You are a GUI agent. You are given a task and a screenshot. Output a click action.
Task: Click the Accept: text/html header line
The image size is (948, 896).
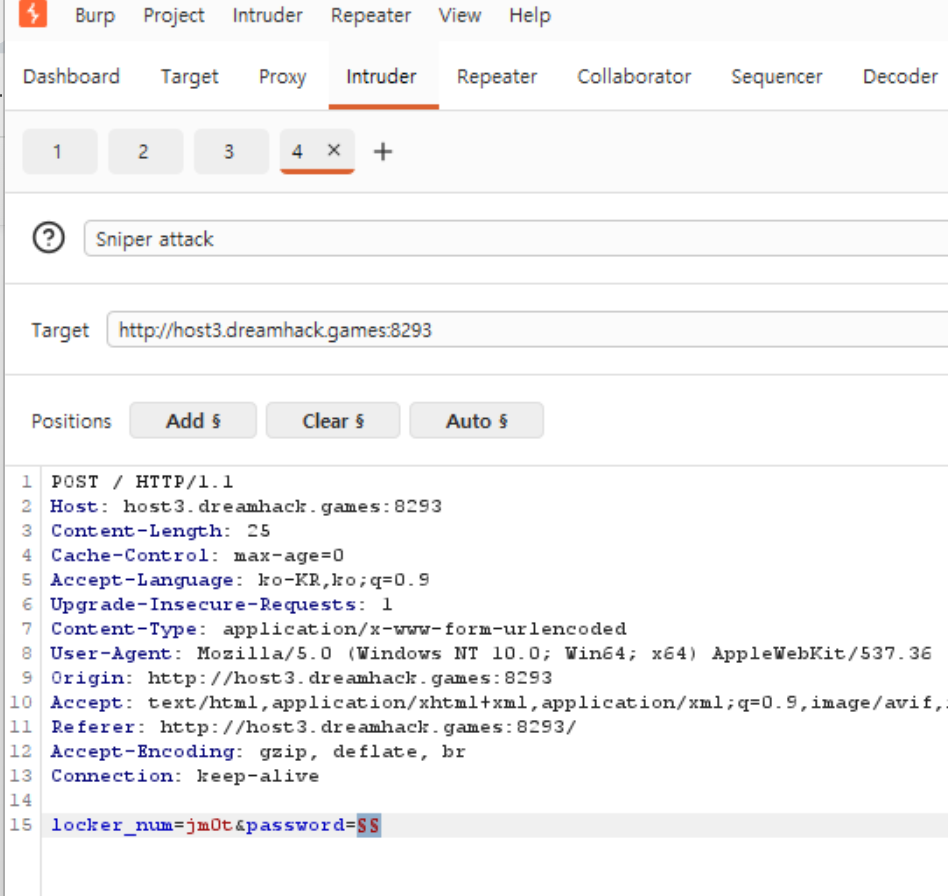(x=497, y=702)
